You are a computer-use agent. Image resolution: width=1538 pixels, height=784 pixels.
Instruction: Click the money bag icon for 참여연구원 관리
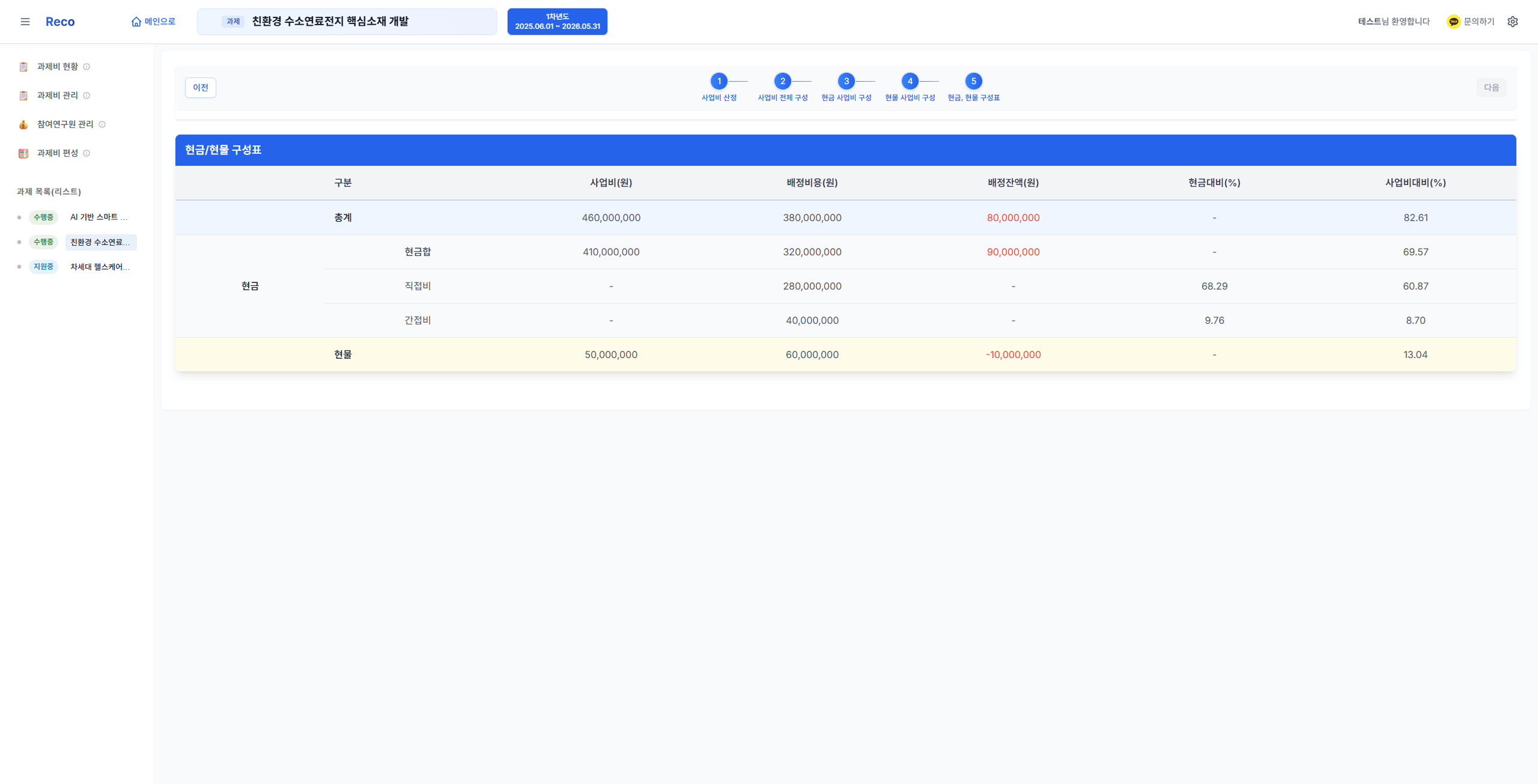[x=23, y=124]
